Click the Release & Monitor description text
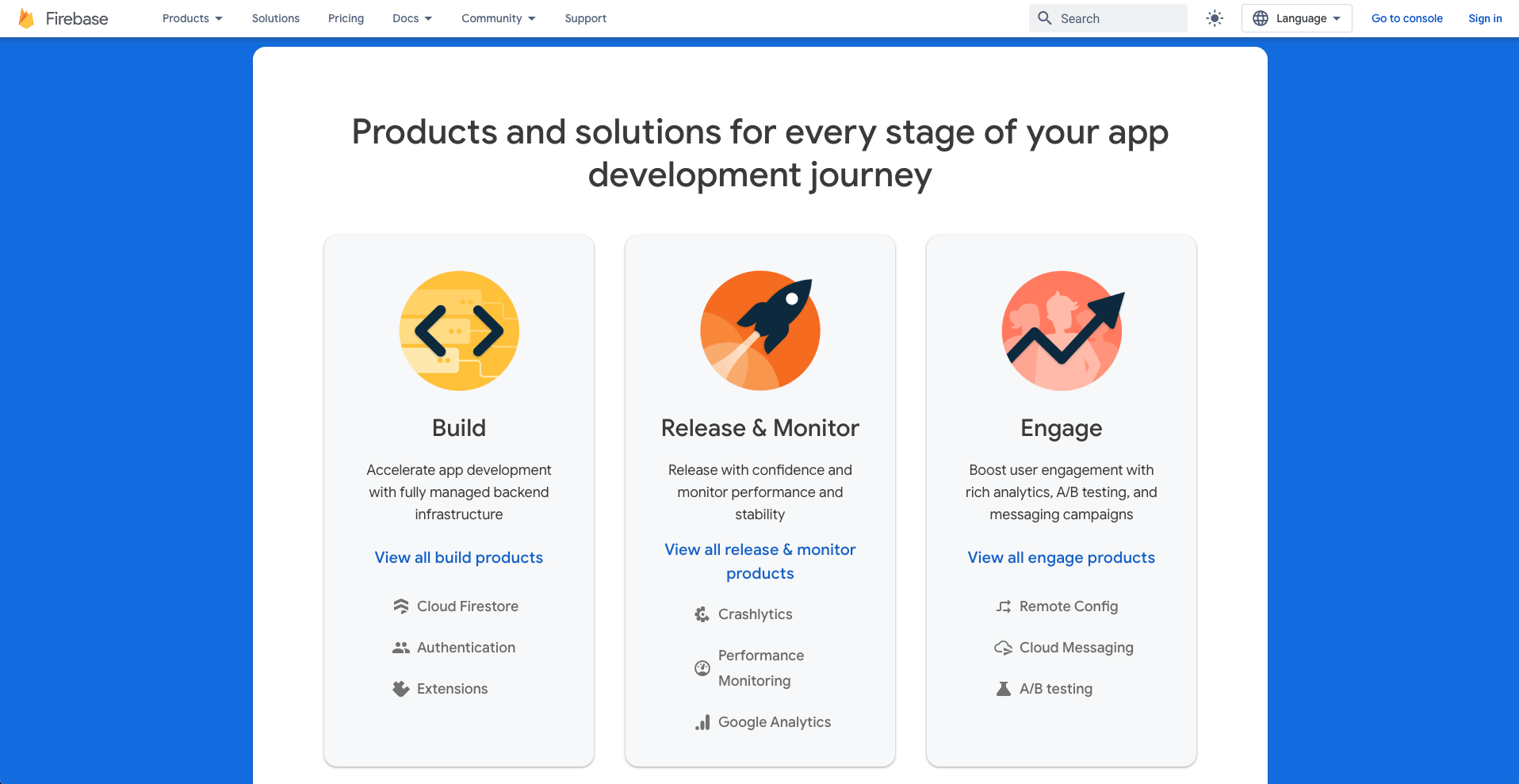The image size is (1519, 784). pyautogui.click(x=760, y=492)
